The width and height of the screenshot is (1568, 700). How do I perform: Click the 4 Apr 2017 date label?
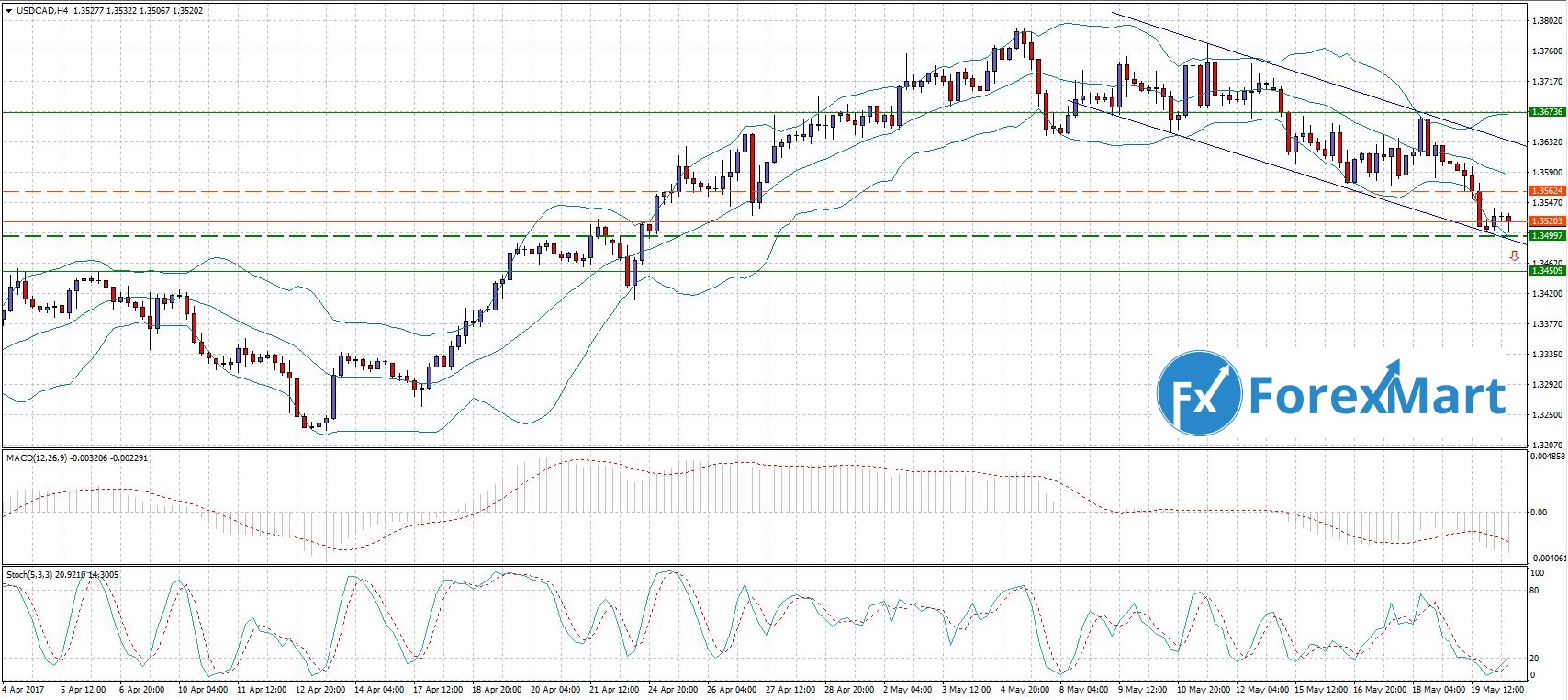pos(23,689)
